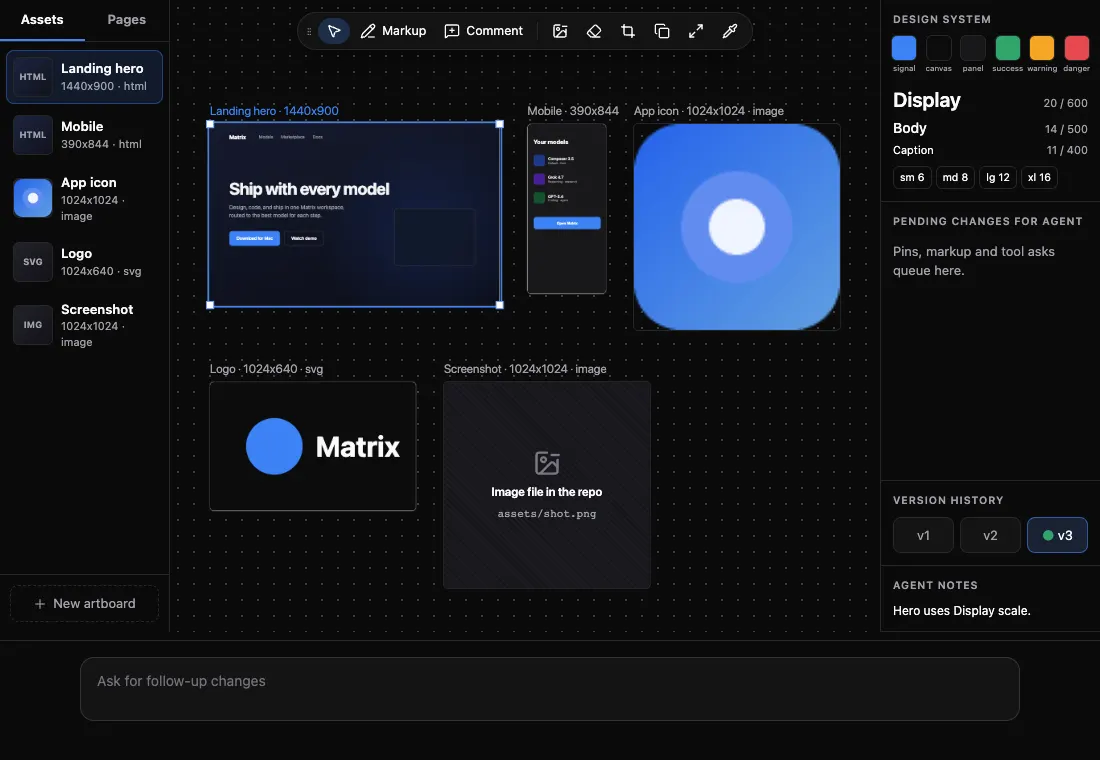This screenshot has height=760, width=1100.
Task: Click blue button in Mobile artboard
Action: click(567, 223)
